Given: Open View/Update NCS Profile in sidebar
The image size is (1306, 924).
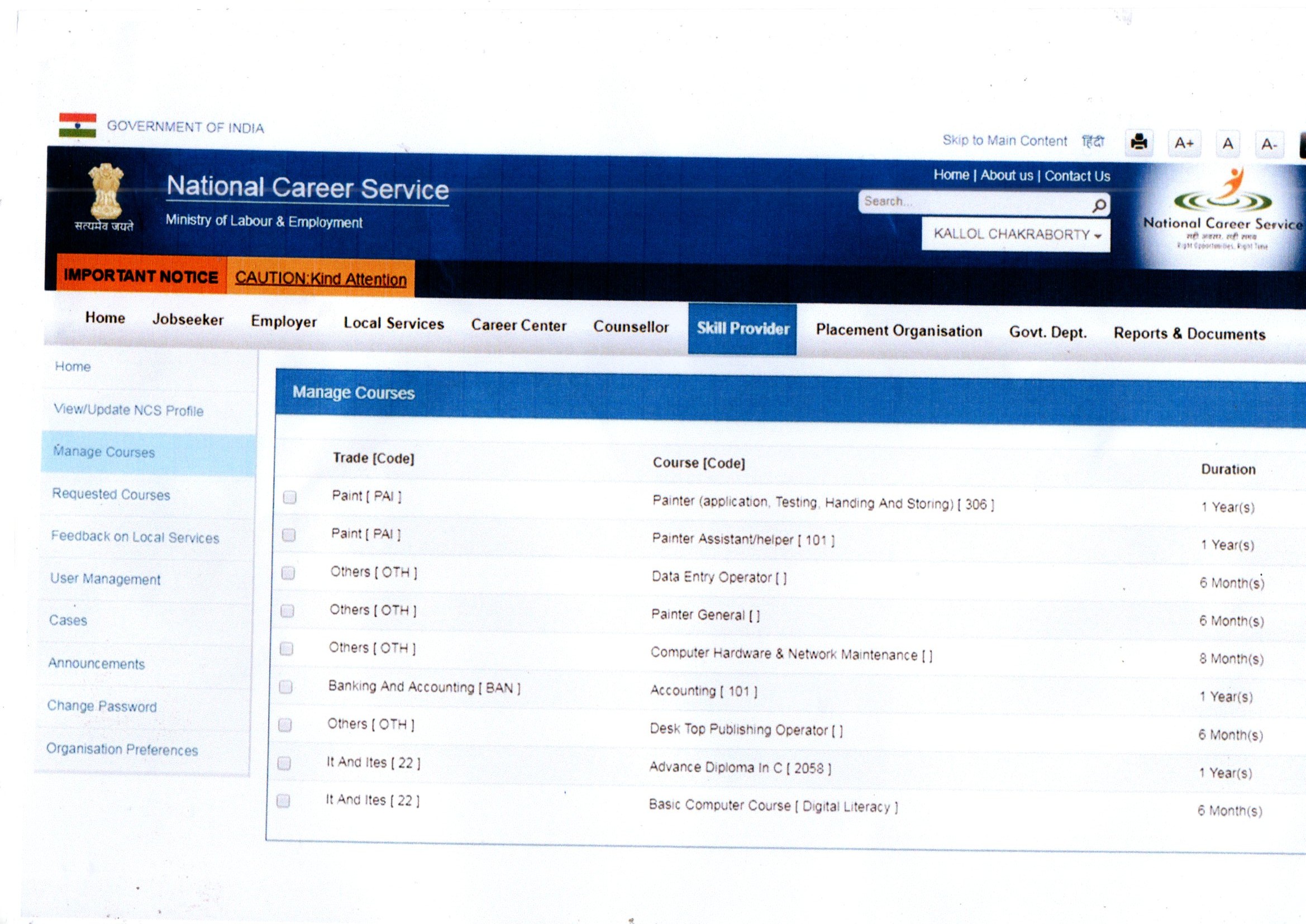Looking at the screenshot, I should pos(128,410).
